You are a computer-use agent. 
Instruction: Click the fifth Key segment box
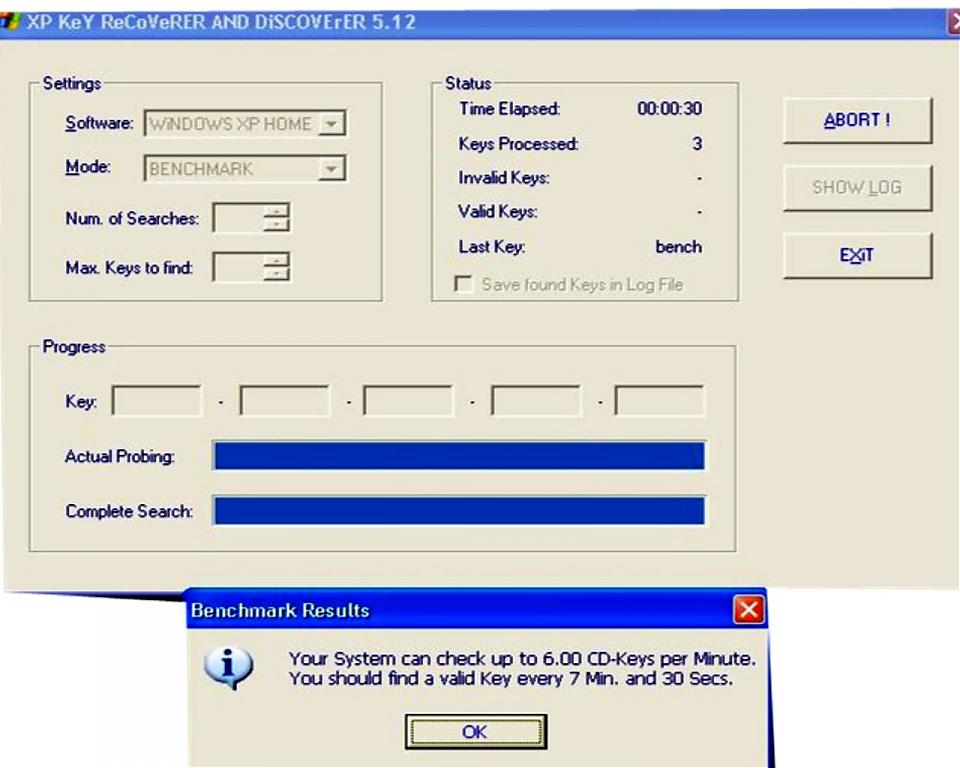click(x=660, y=401)
